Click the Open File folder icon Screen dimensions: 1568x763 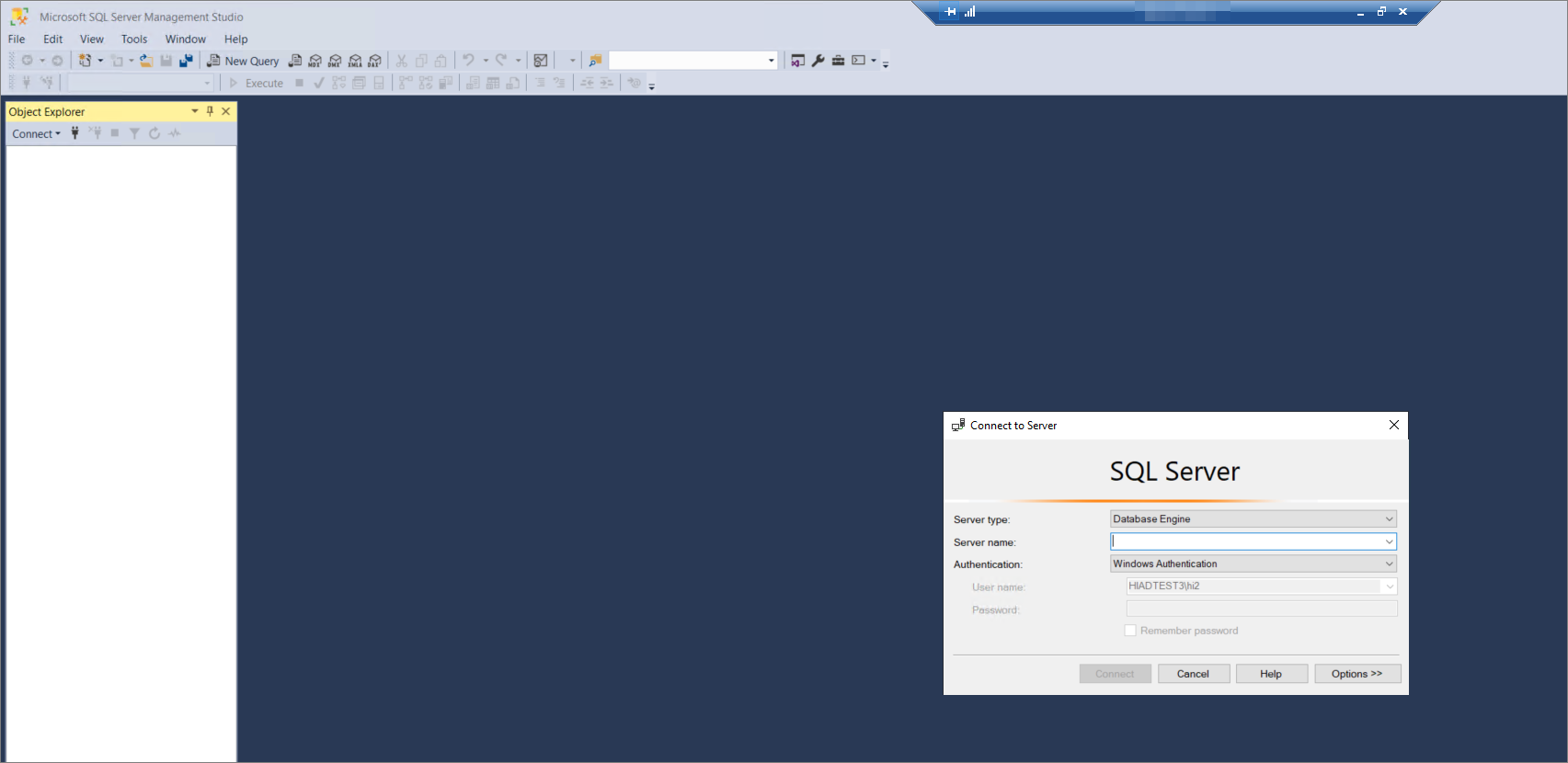tap(146, 61)
